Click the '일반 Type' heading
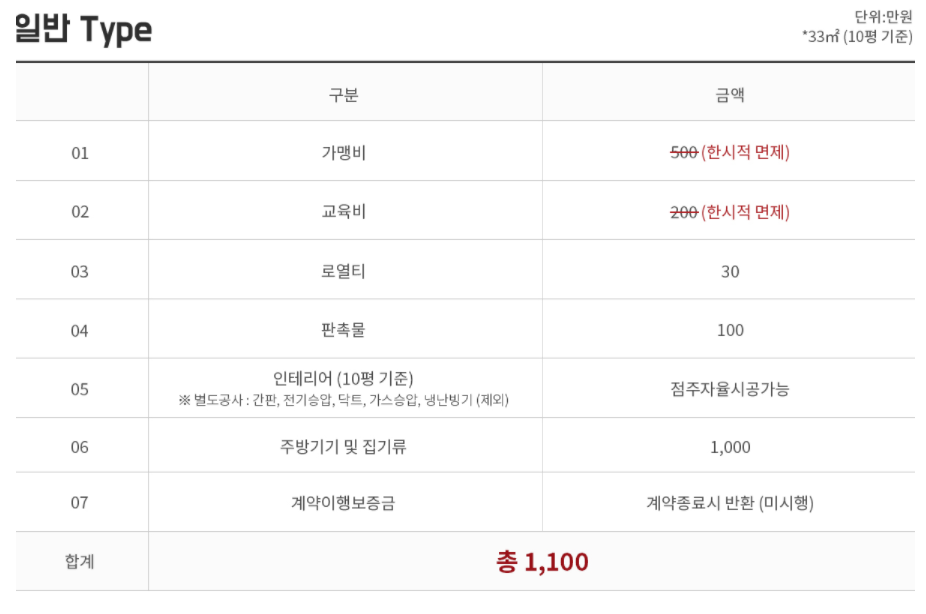The width and height of the screenshot is (926, 614). point(83,29)
